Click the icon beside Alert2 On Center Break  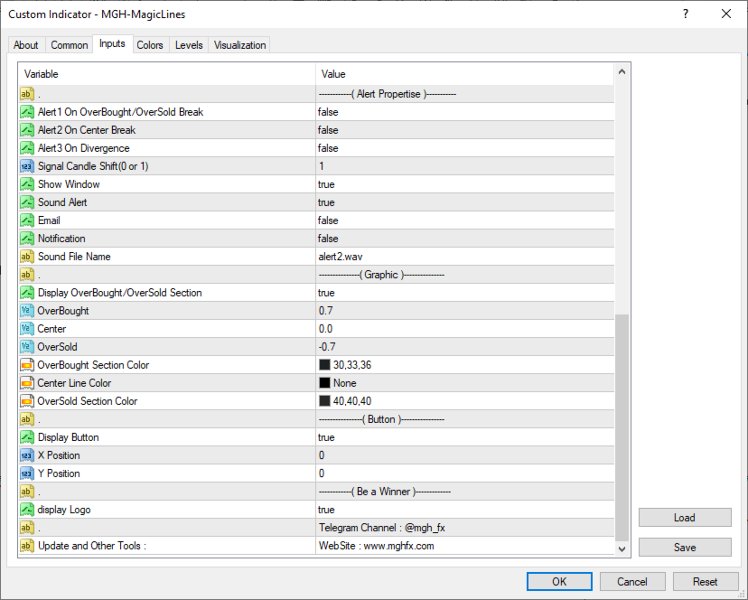(x=27, y=130)
